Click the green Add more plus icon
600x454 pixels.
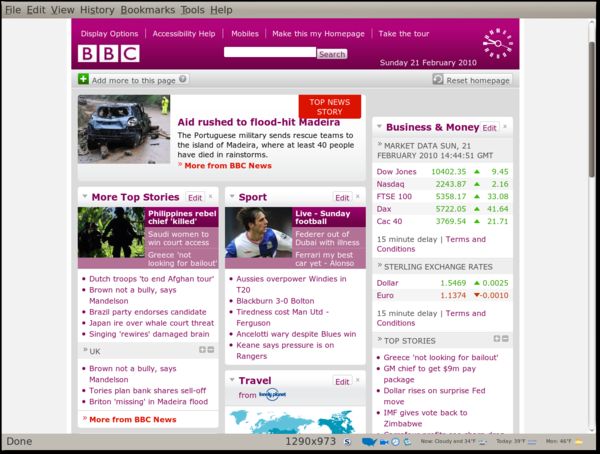83,79
